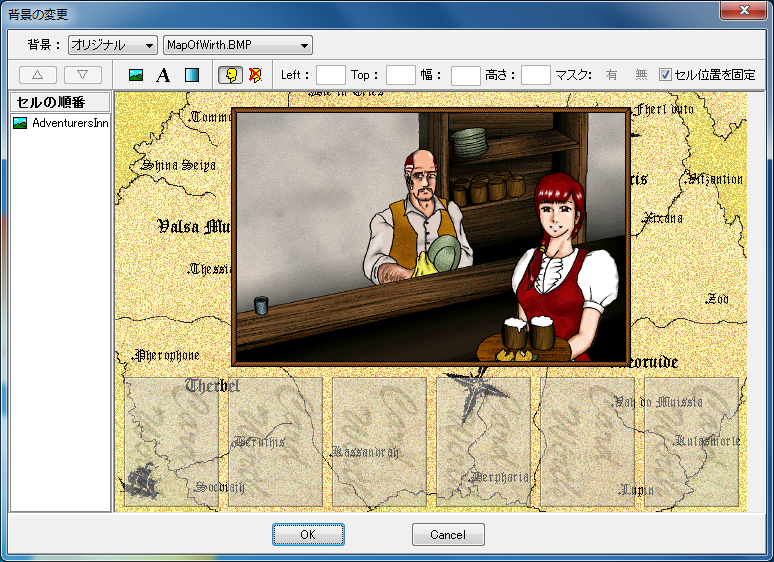Close the 背景の変更 dialog
774x562 pixels.
pos(743,10)
